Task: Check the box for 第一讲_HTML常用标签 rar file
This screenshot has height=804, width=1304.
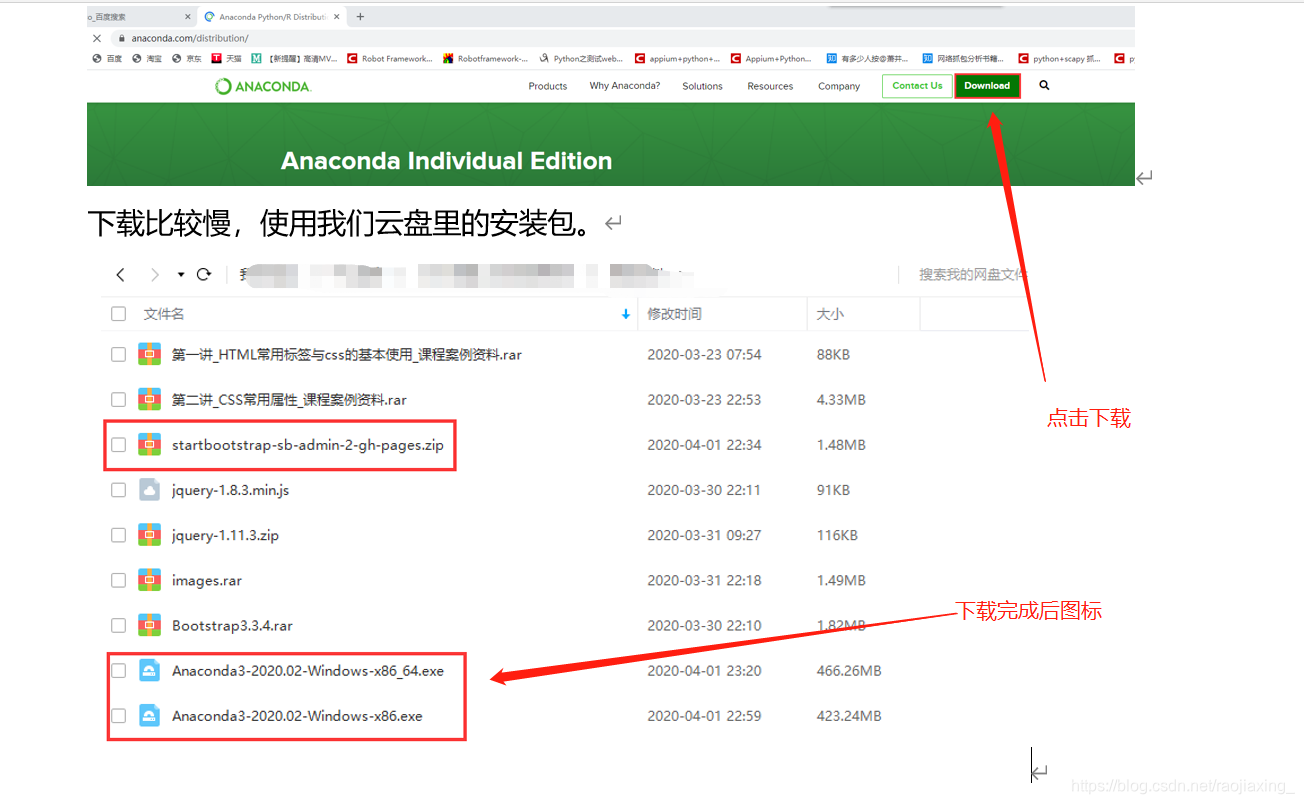Action: 119,354
